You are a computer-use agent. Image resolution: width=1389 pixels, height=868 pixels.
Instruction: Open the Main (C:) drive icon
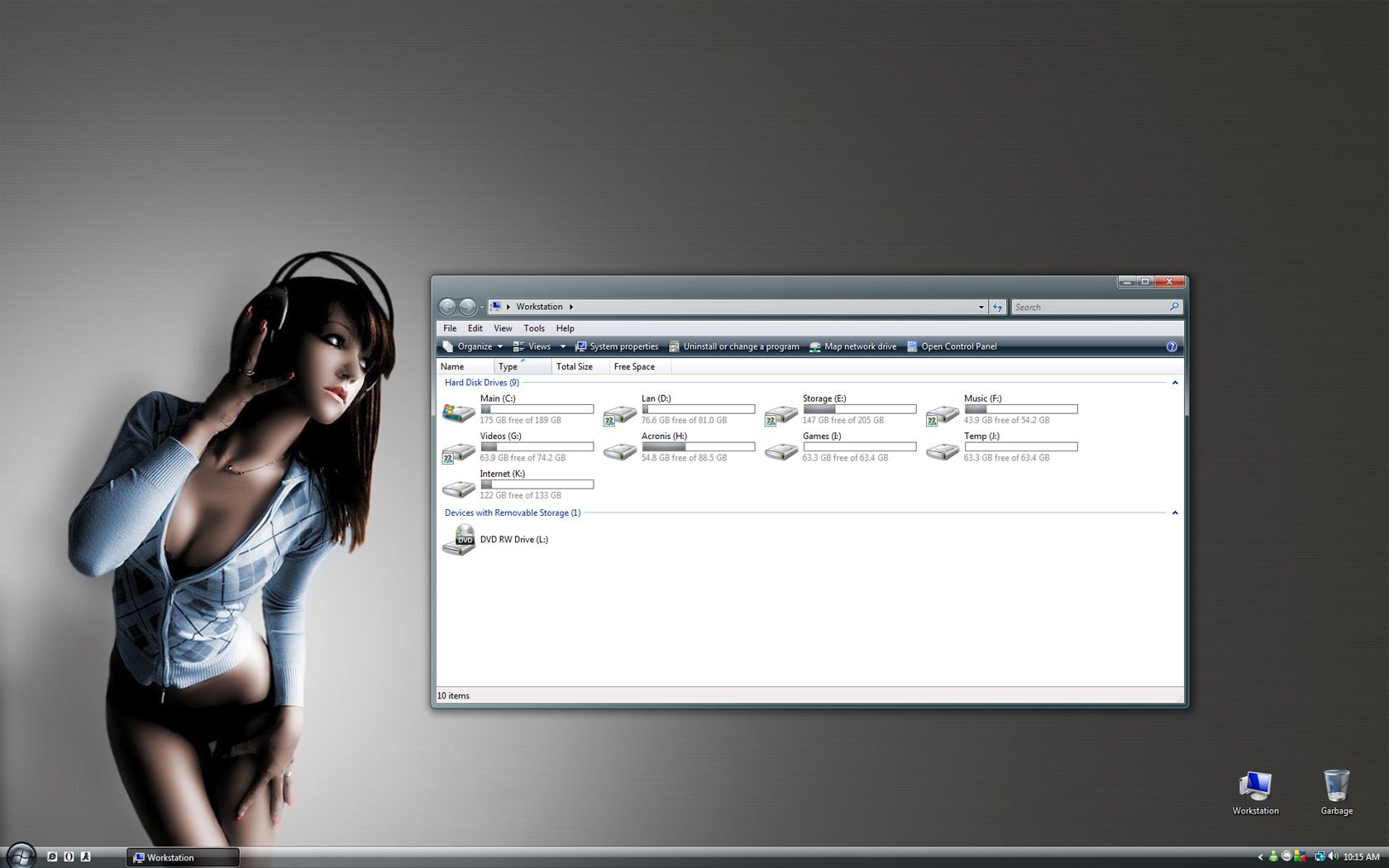click(x=459, y=411)
